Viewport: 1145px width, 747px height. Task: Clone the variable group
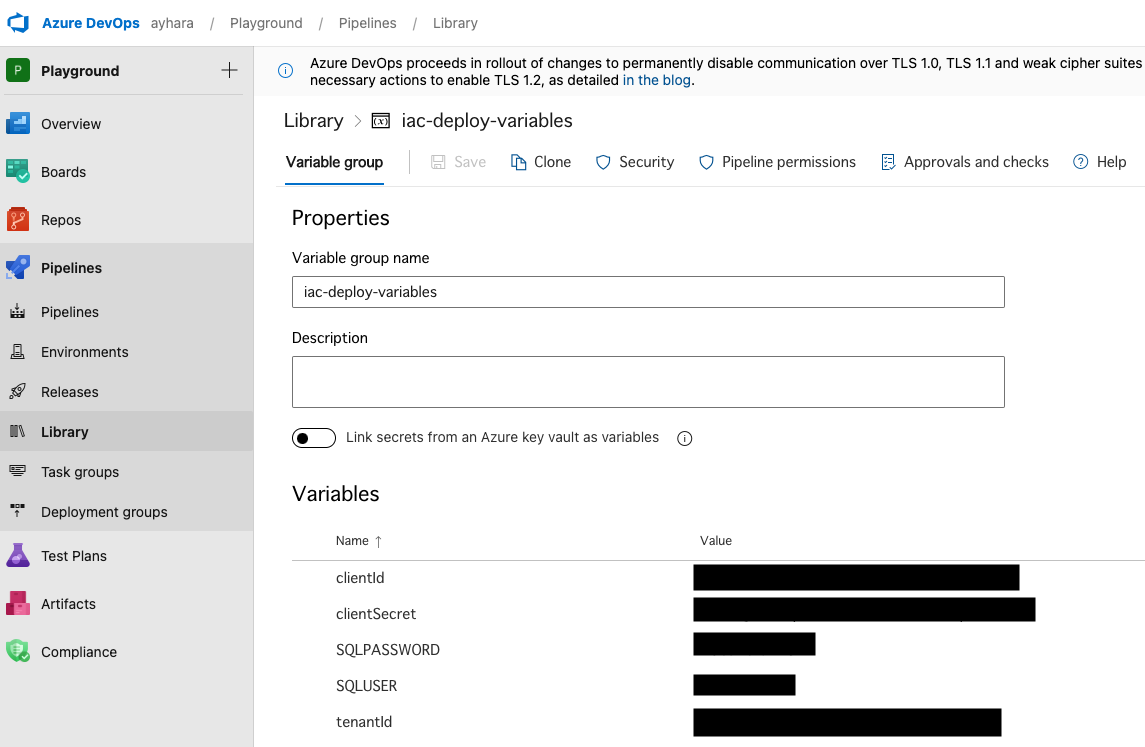tap(540, 162)
